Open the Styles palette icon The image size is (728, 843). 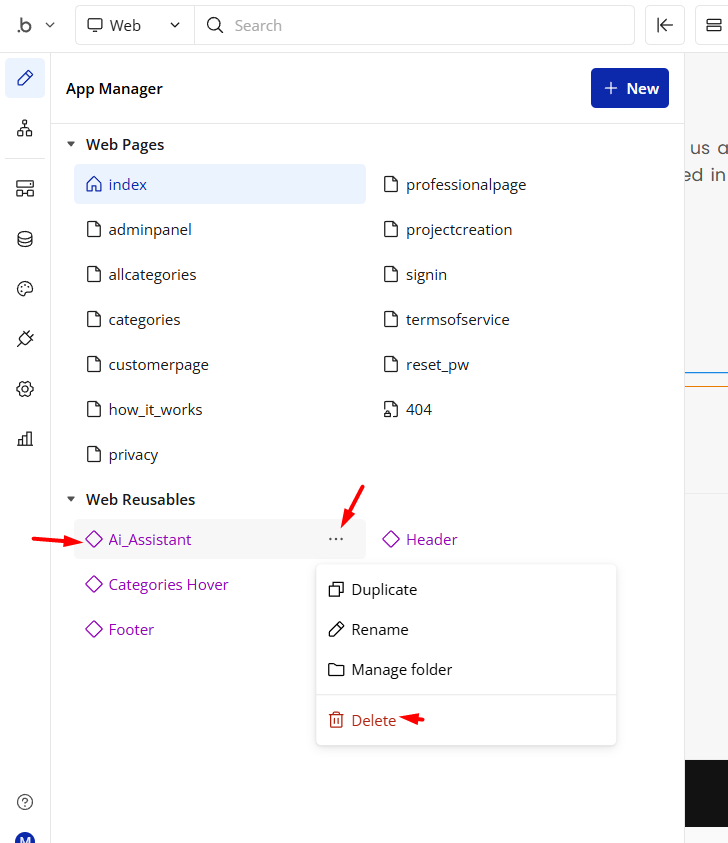[25, 289]
